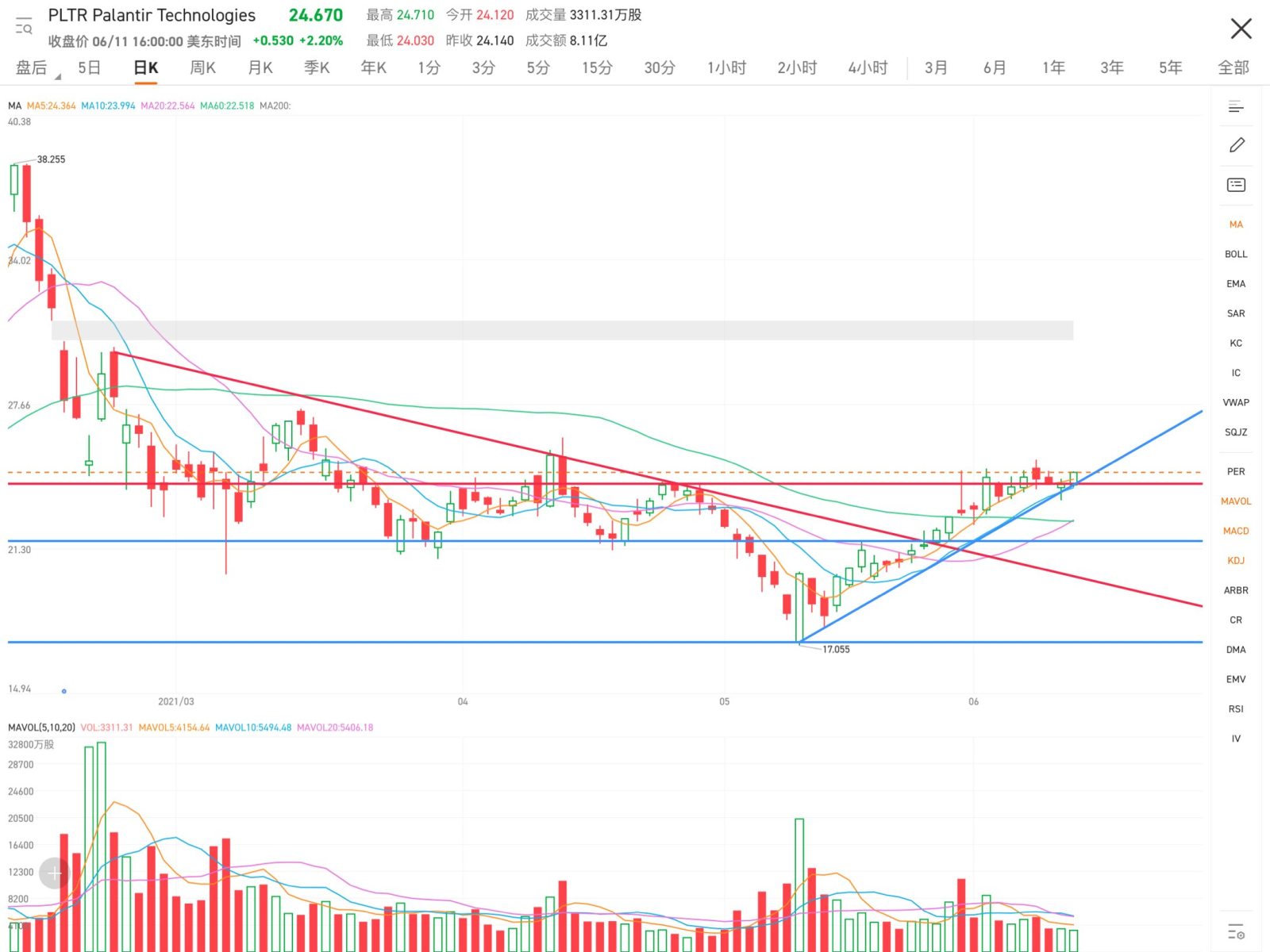Select the IV sub-indicator
The height and width of the screenshot is (952, 1270).
1236,739
